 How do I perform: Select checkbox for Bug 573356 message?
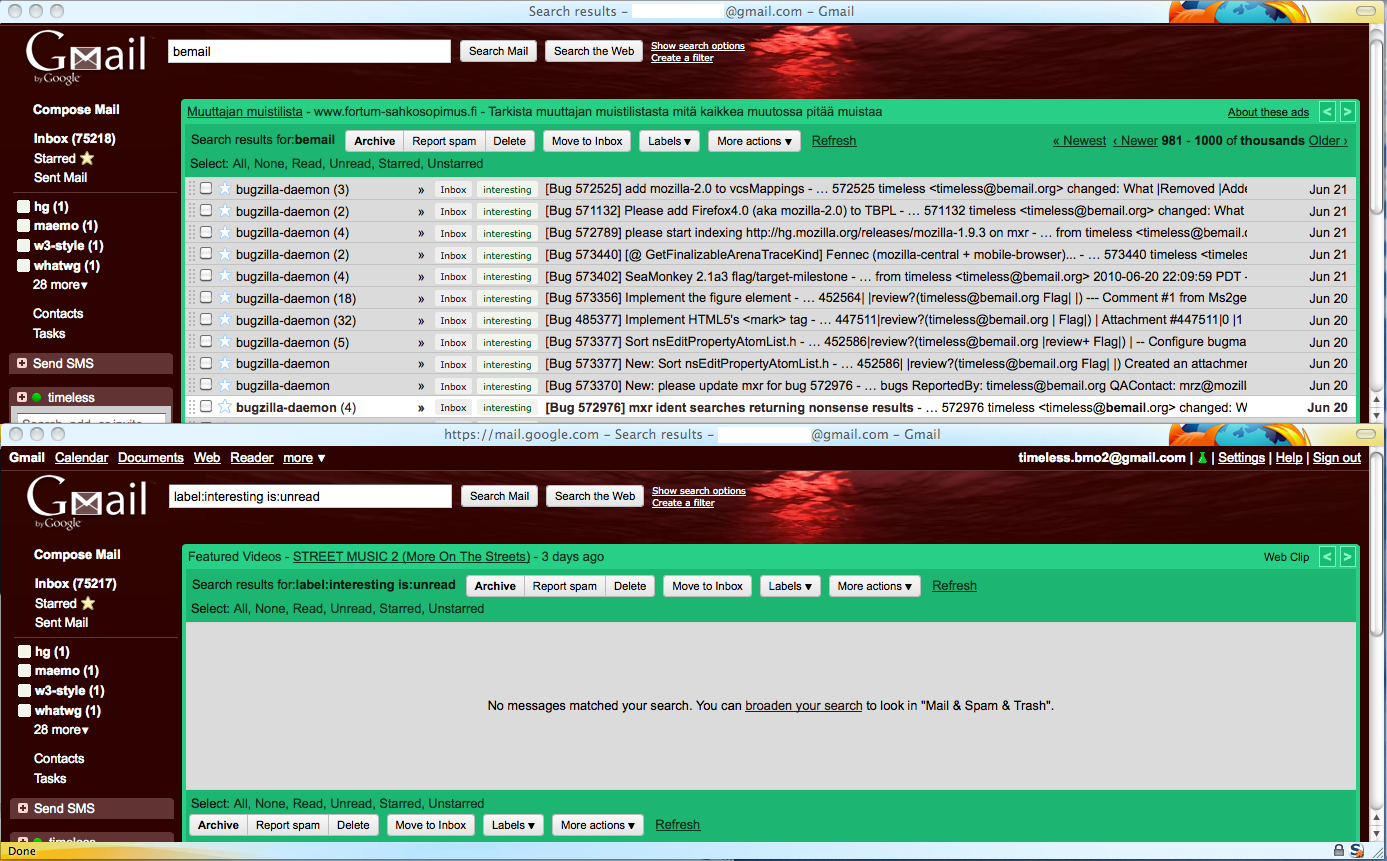tap(205, 298)
